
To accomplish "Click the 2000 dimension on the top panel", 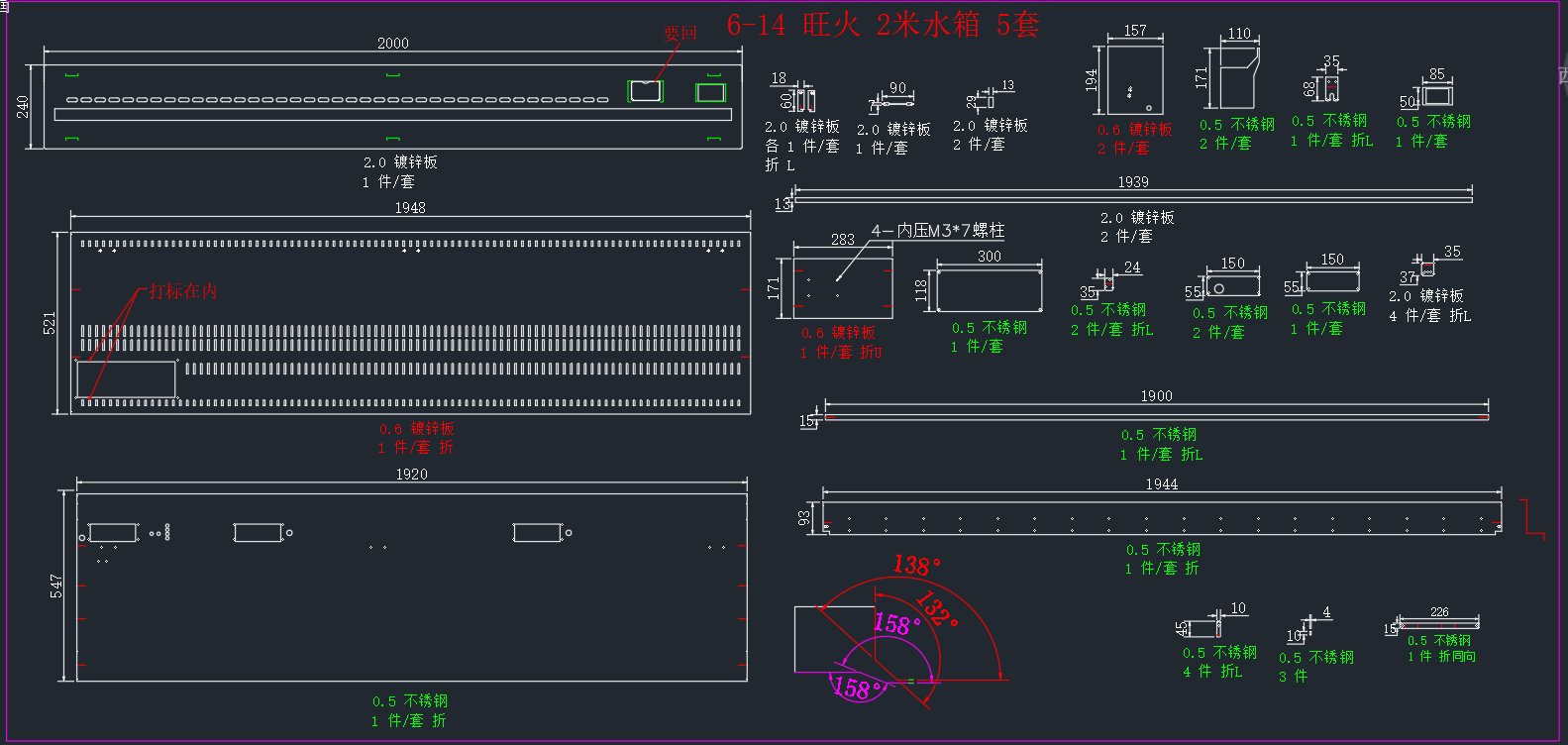I will (x=393, y=44).
